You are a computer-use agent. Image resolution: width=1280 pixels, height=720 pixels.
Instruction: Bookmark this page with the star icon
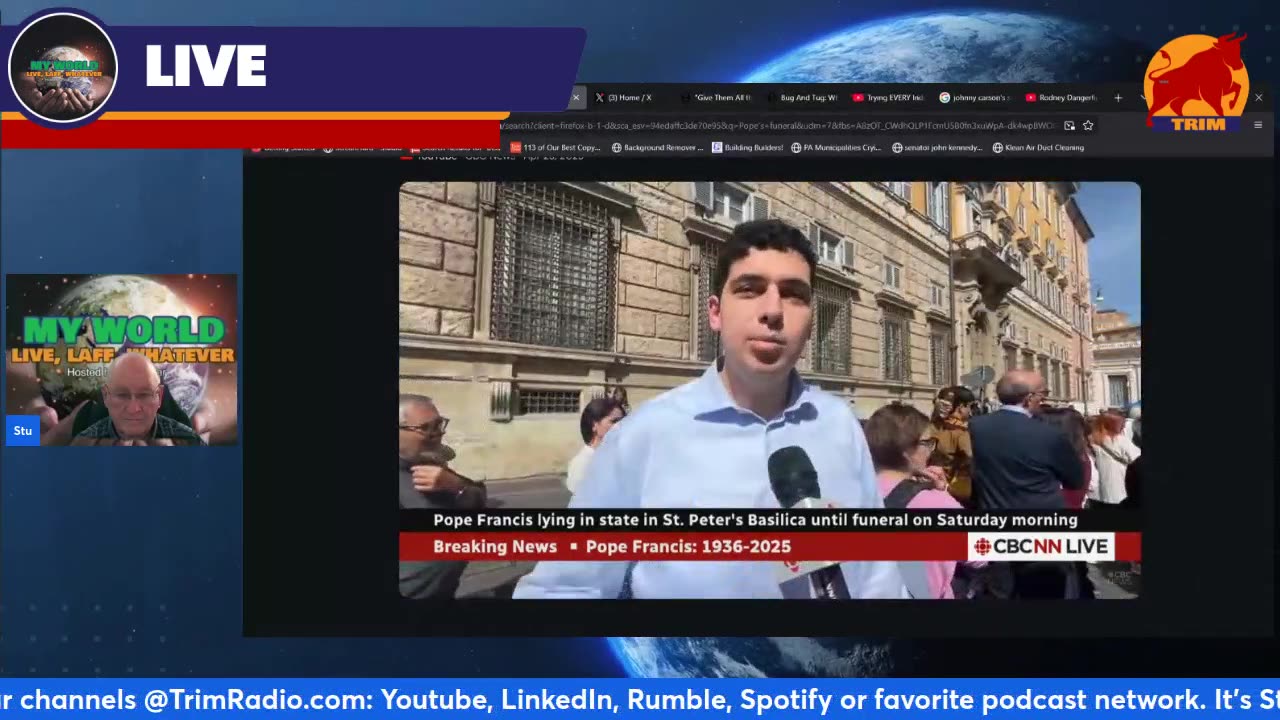point(1088,125)
